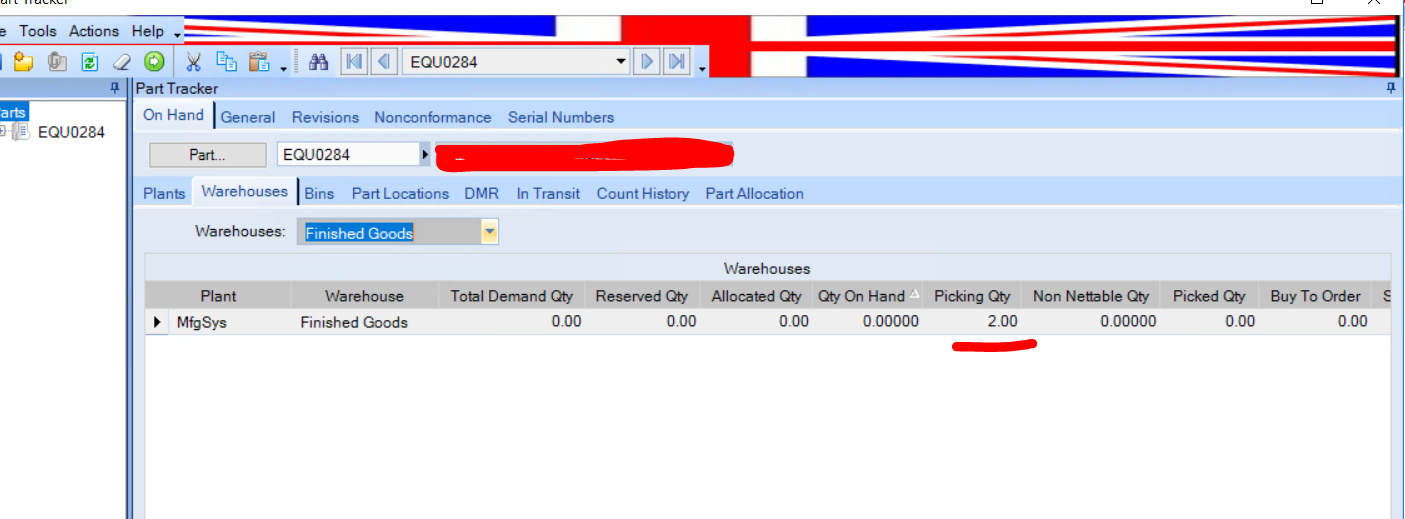Select the MfgSys row indicator arrow

click(x=157, y=322)
